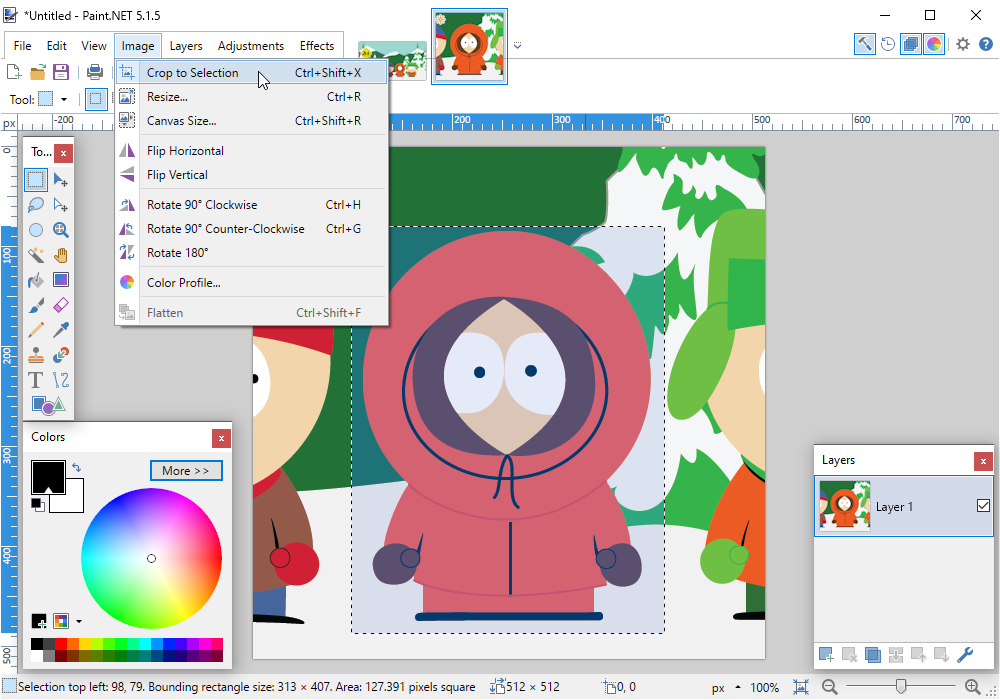Click the Save floppy disk icon
This screenshot has height=700, width=1000.
pos(61,71)
